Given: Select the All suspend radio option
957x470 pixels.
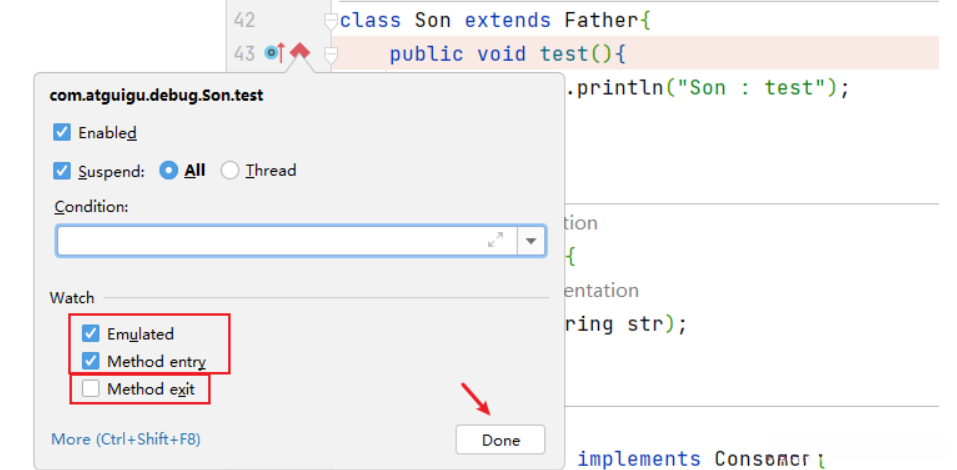Looking at the screenshot, I should pyautogui.click(x=169, y=170).
